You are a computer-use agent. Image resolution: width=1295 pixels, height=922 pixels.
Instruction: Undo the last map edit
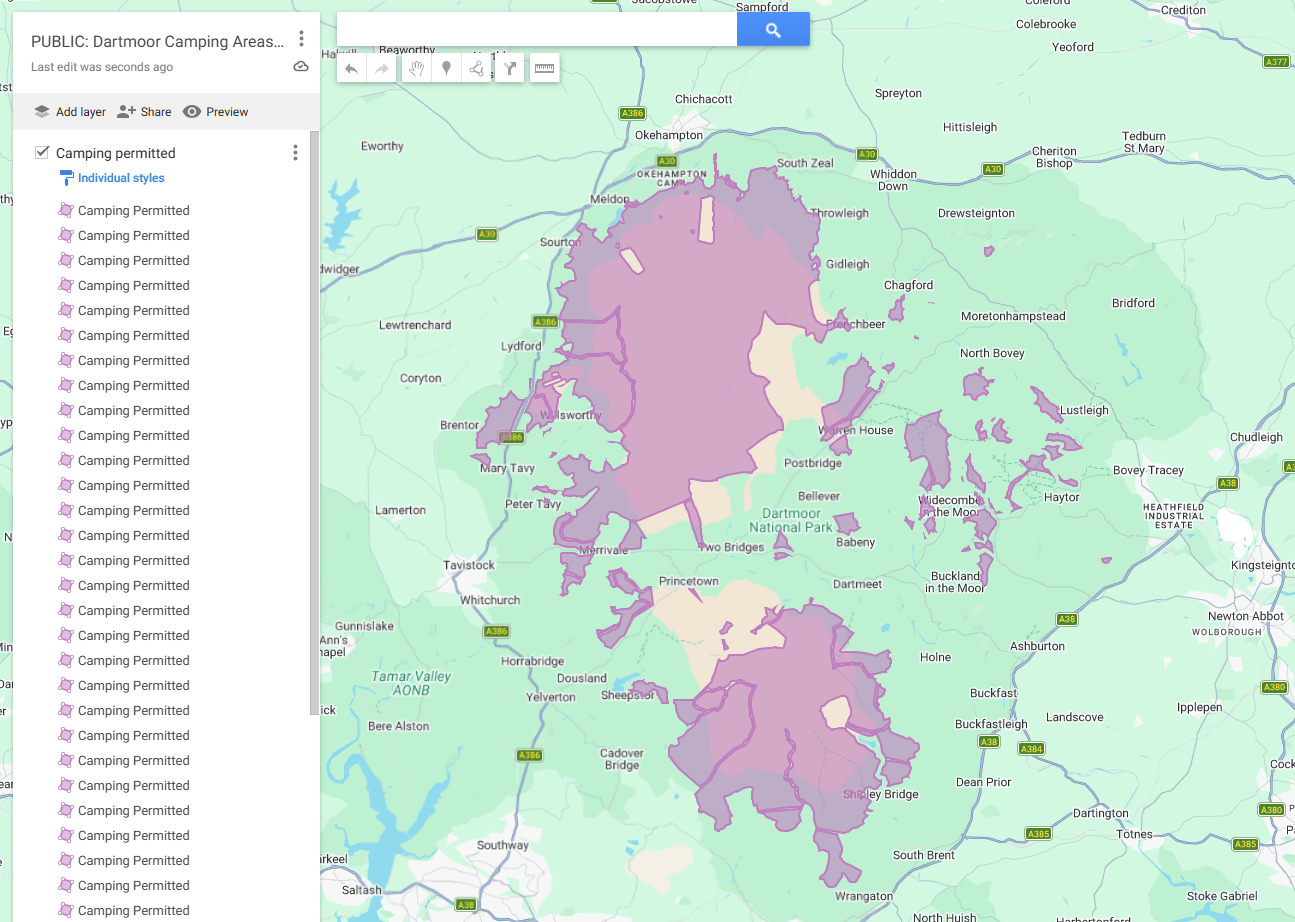(x=351, y=69)
